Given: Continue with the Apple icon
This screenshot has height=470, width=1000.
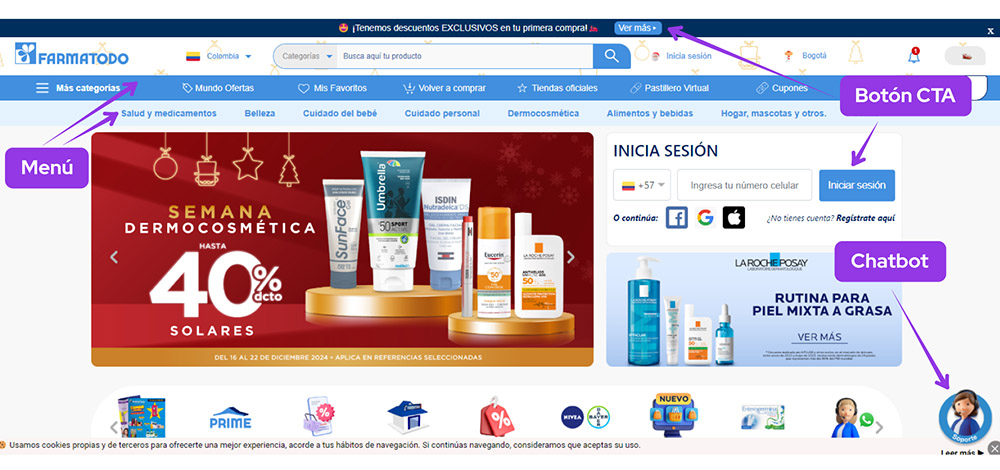Looking at the screenshot, I should pos(733,217).
